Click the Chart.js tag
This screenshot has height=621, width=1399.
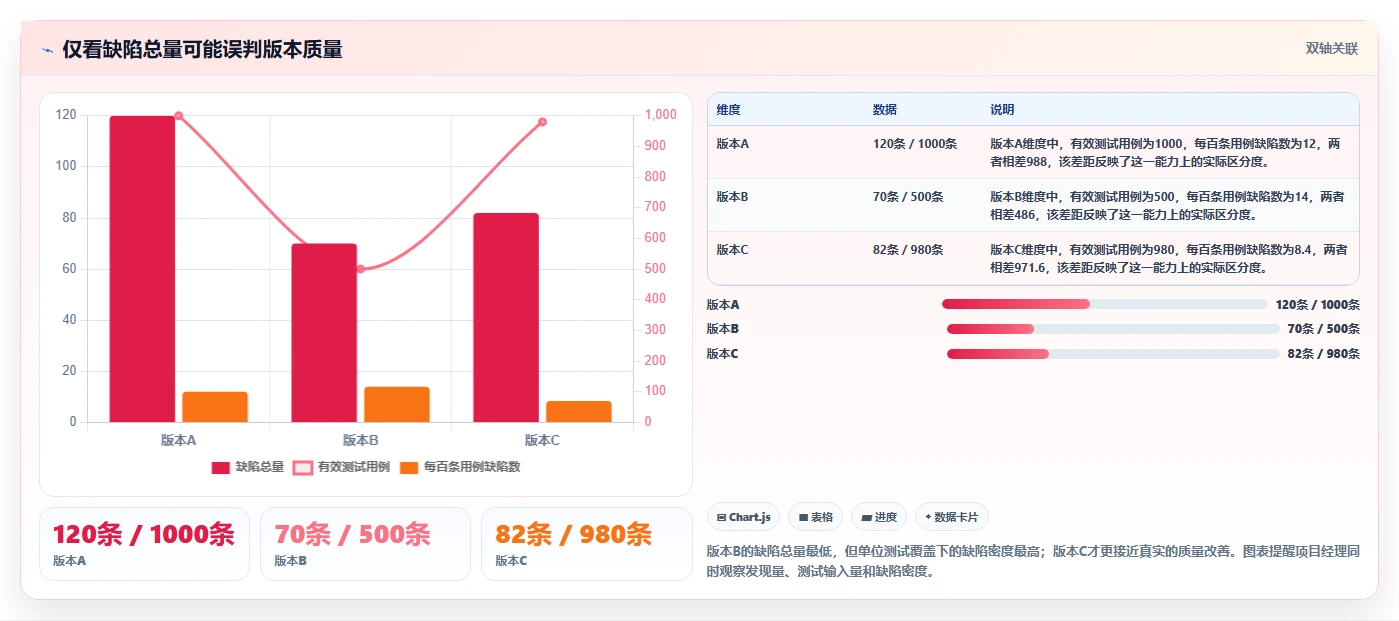[744, 517]
